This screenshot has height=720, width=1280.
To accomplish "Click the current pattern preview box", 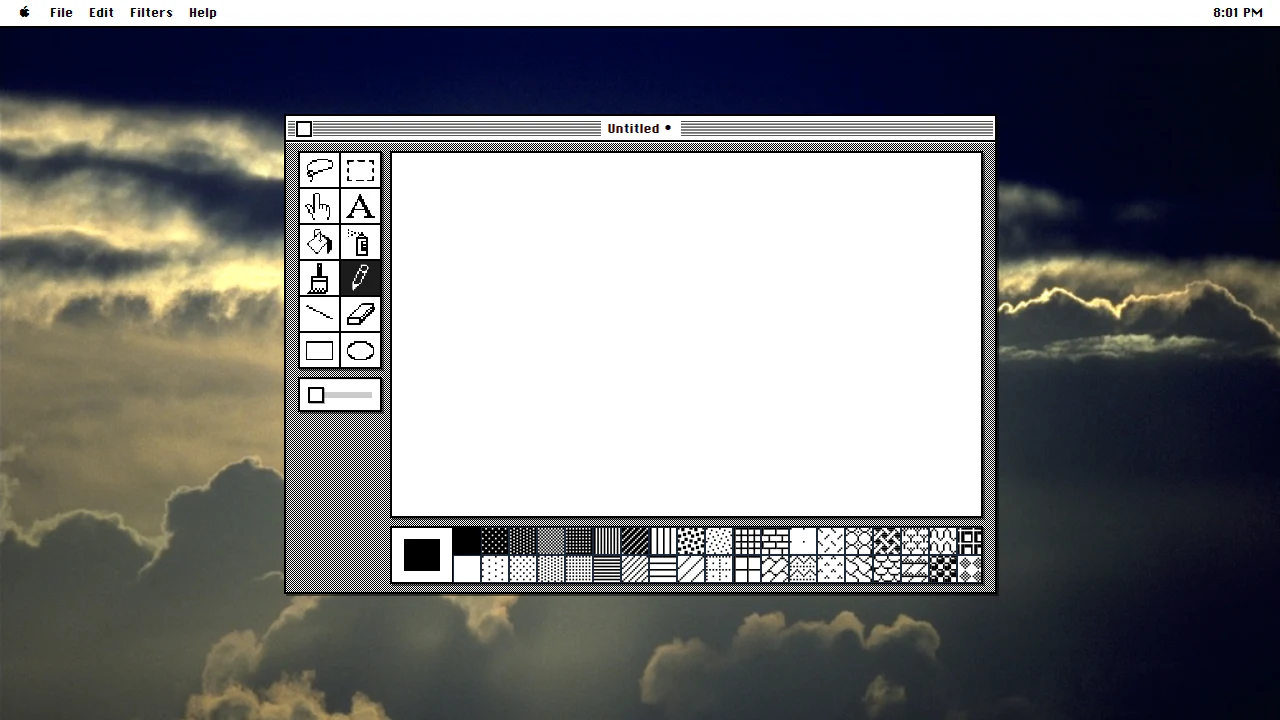I will [421, 555].
